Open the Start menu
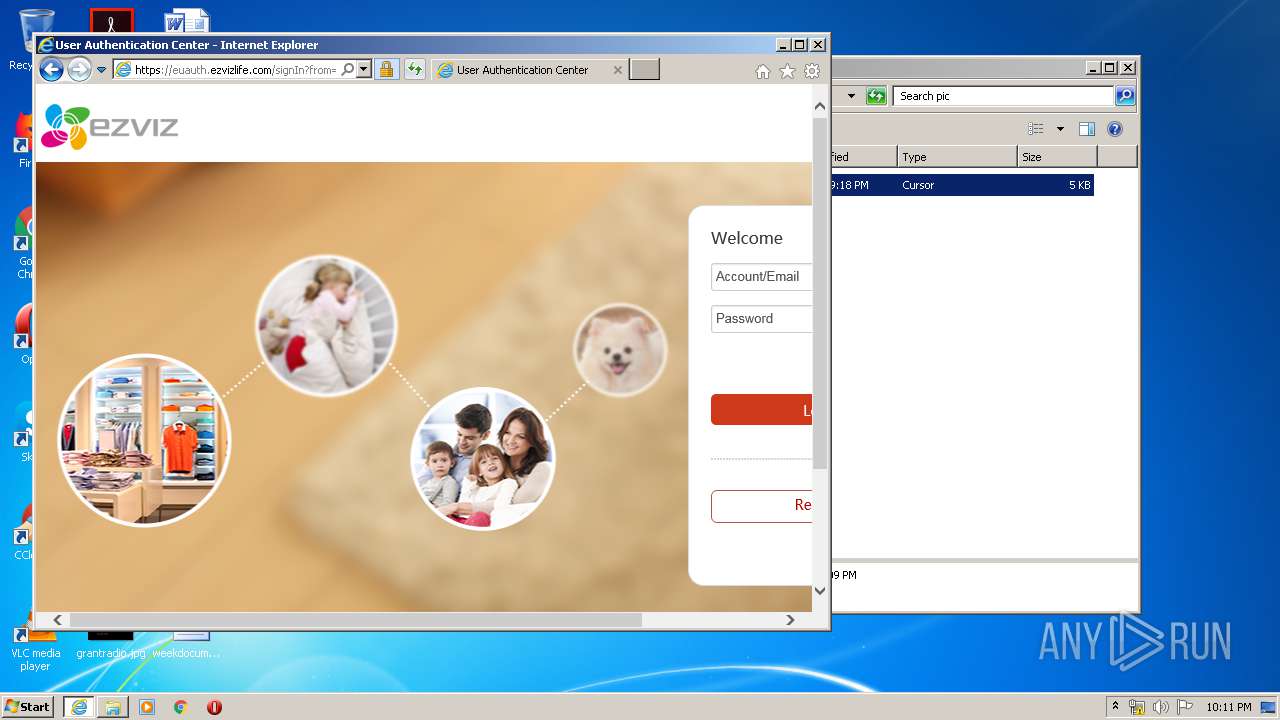The image size is (1280, 720). pos(28,707)
